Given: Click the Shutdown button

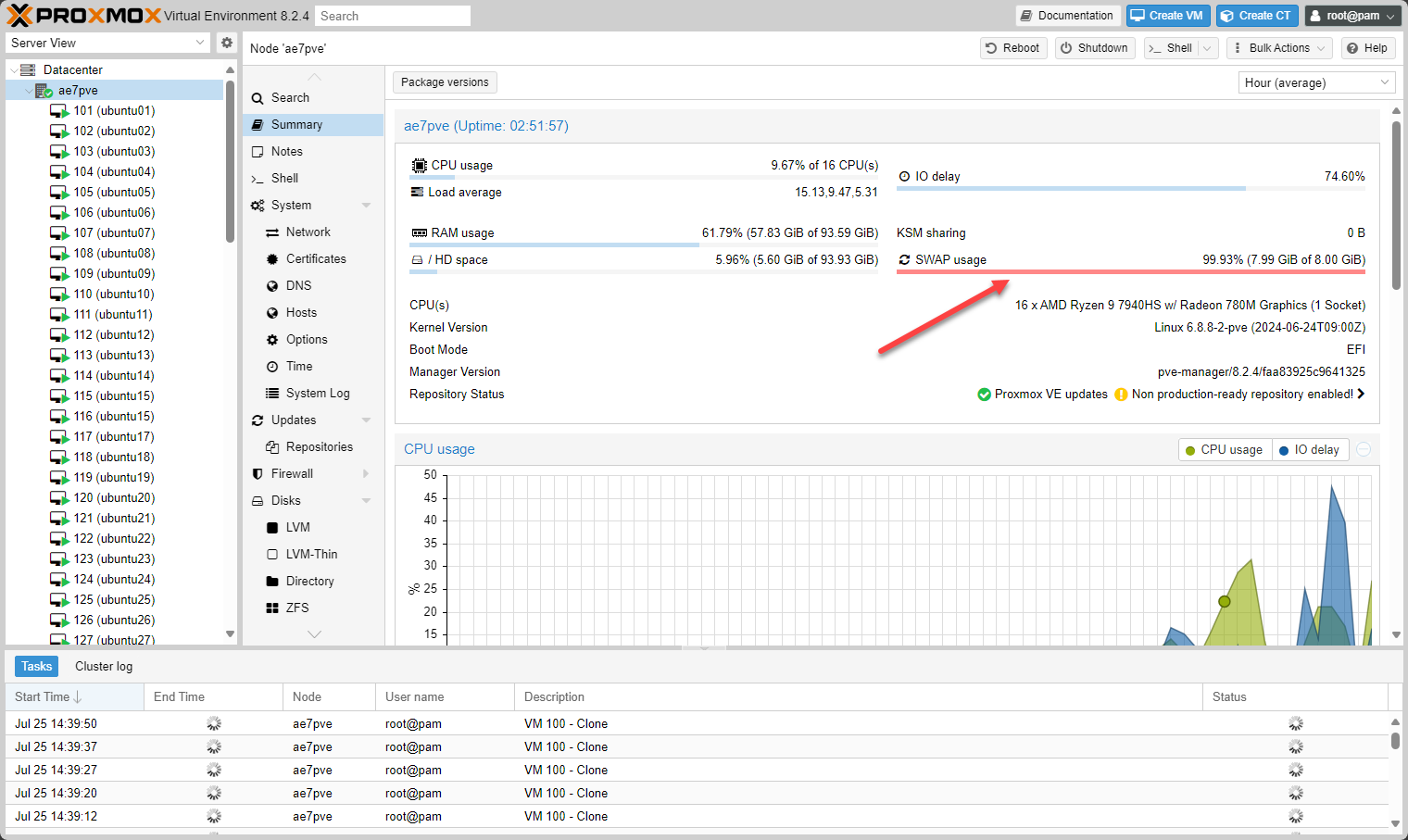Looking at the screenshot, I should tap(1094, 48).
